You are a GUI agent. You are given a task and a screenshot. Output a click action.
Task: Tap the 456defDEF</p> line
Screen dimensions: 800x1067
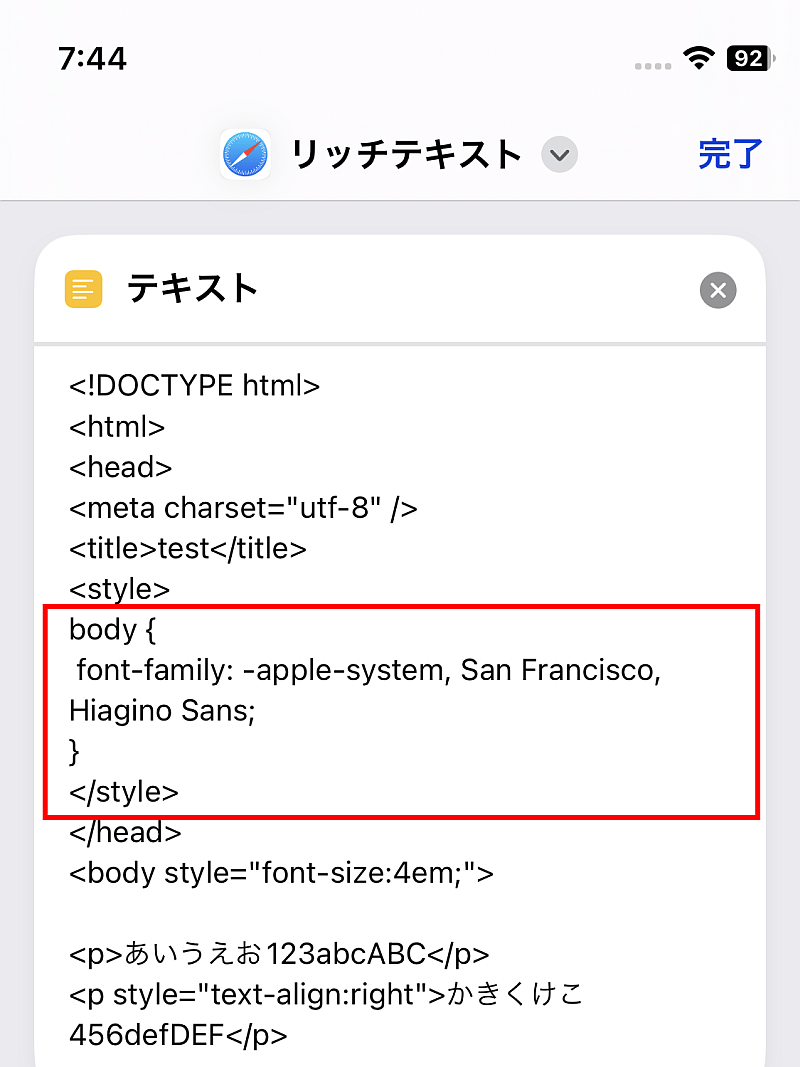pos(178,1036)
